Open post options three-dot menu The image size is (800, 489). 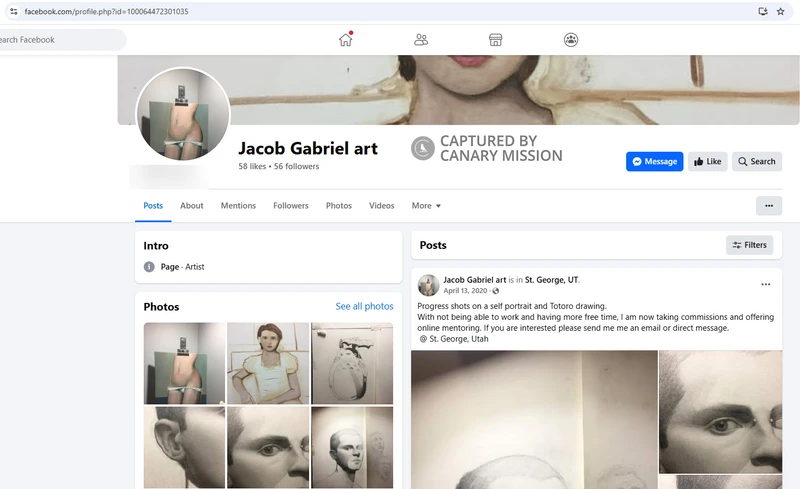(766, 284)
